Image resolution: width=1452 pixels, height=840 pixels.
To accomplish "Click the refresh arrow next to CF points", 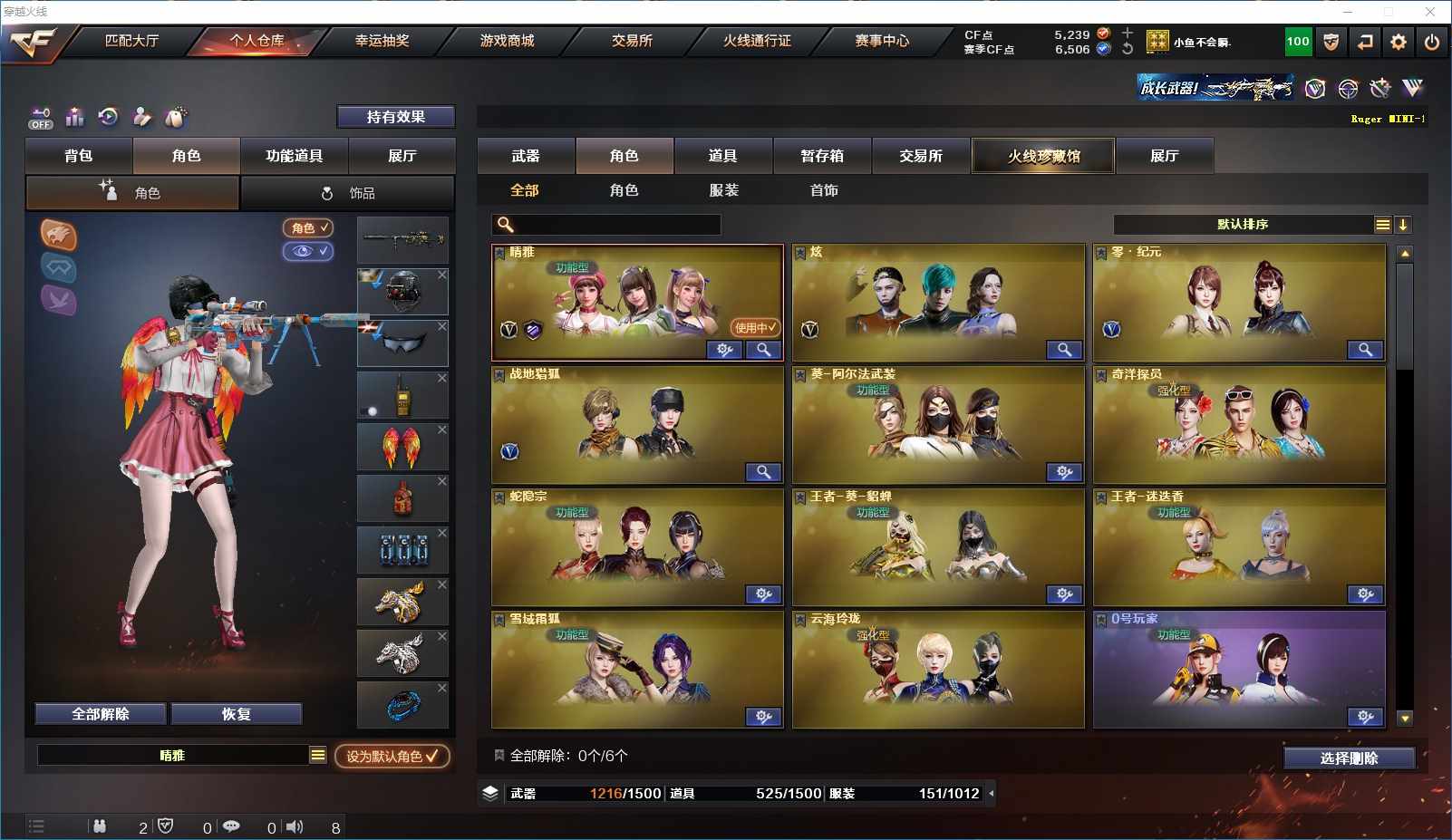I will (1128, 50).
